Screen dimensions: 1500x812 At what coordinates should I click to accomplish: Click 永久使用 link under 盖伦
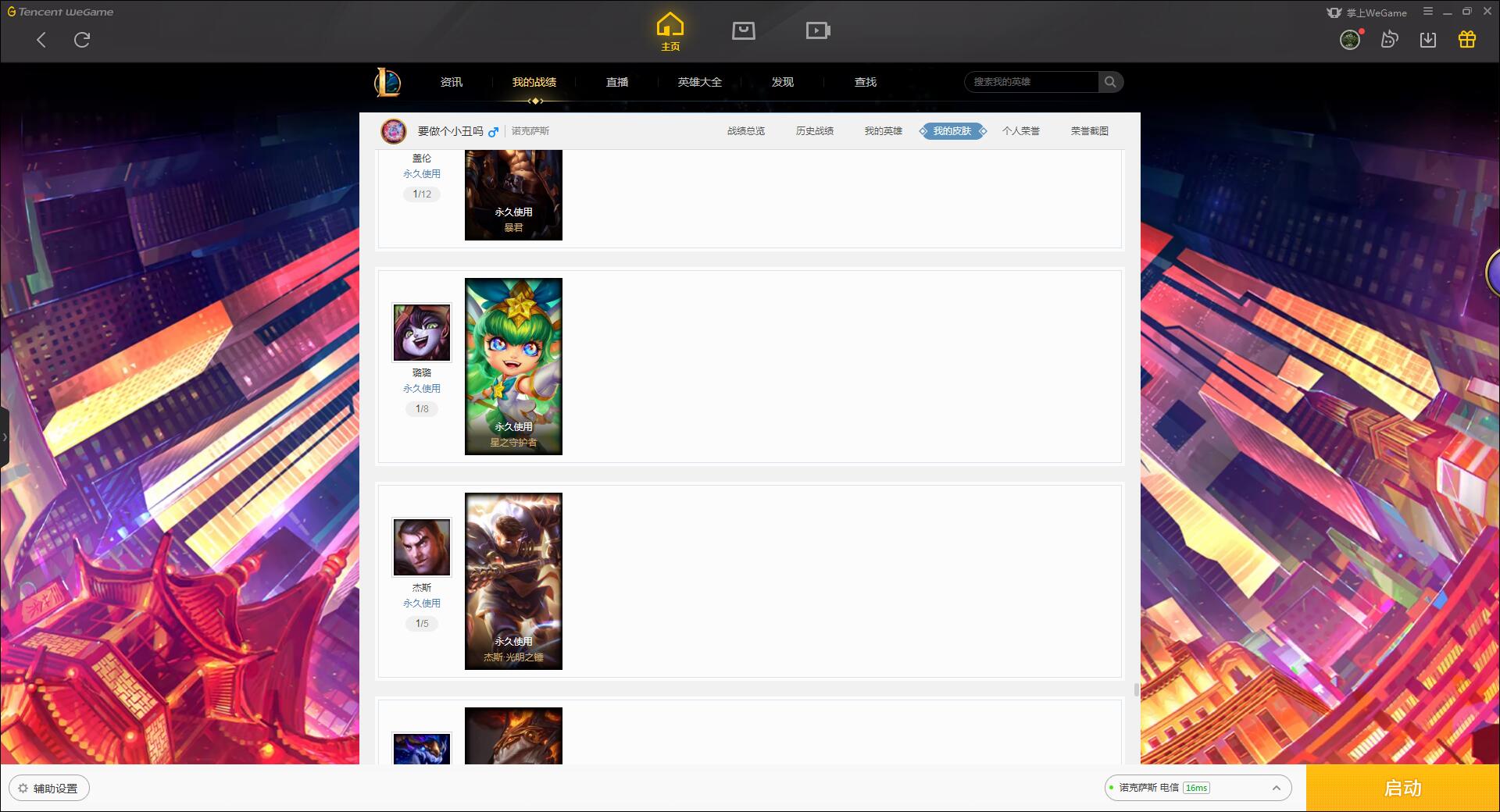(422, 174)
